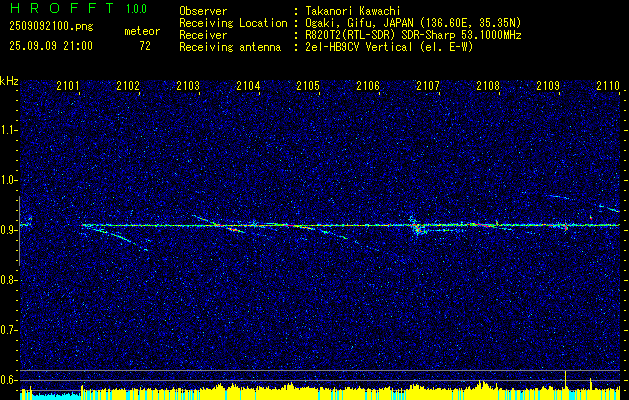629x400 pixels.
Task: Click the Receiver field label
Action: click(203, 35)
